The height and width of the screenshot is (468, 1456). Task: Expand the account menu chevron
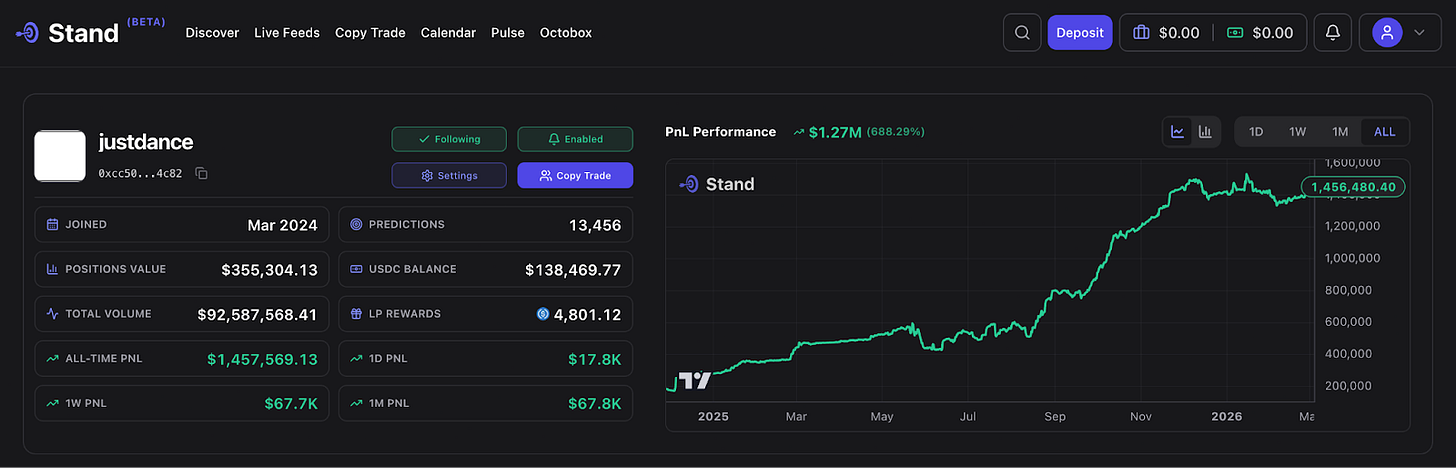tap(1419, 33)
